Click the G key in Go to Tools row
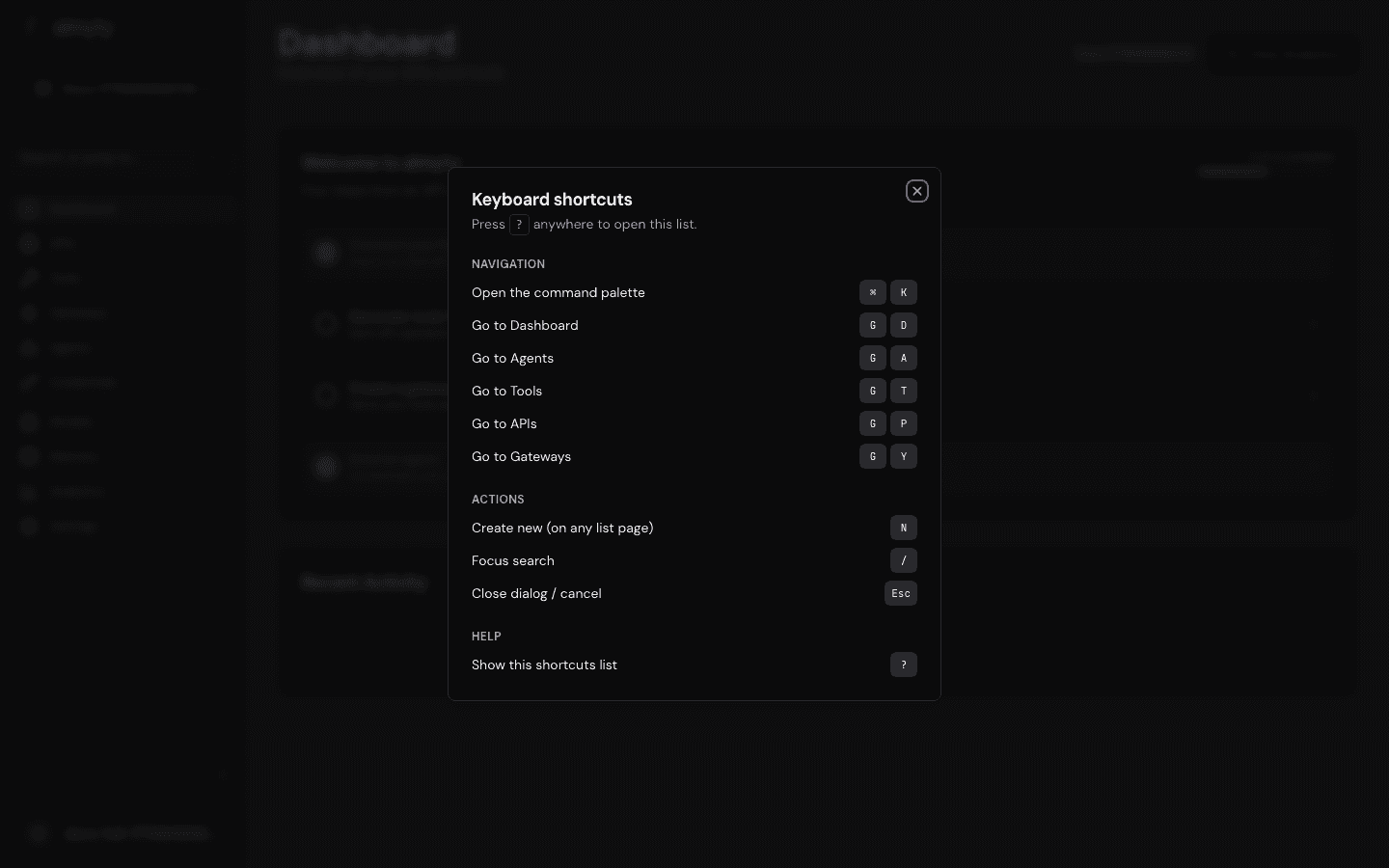 [873, 391]
